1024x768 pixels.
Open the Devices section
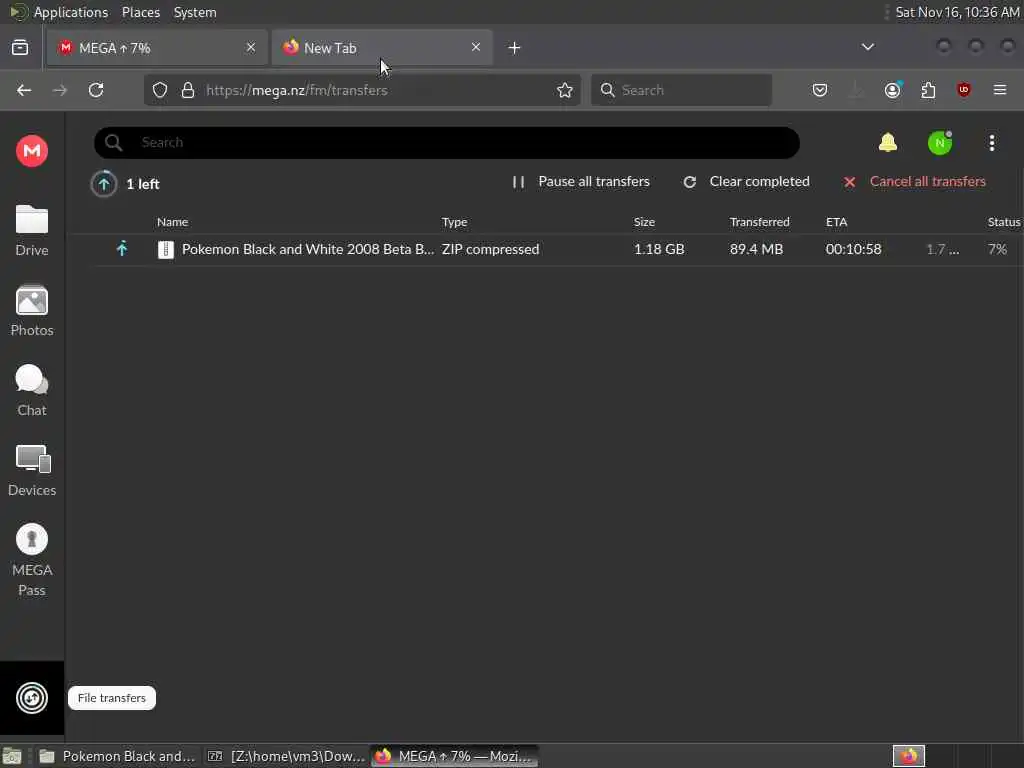point(31,470)
